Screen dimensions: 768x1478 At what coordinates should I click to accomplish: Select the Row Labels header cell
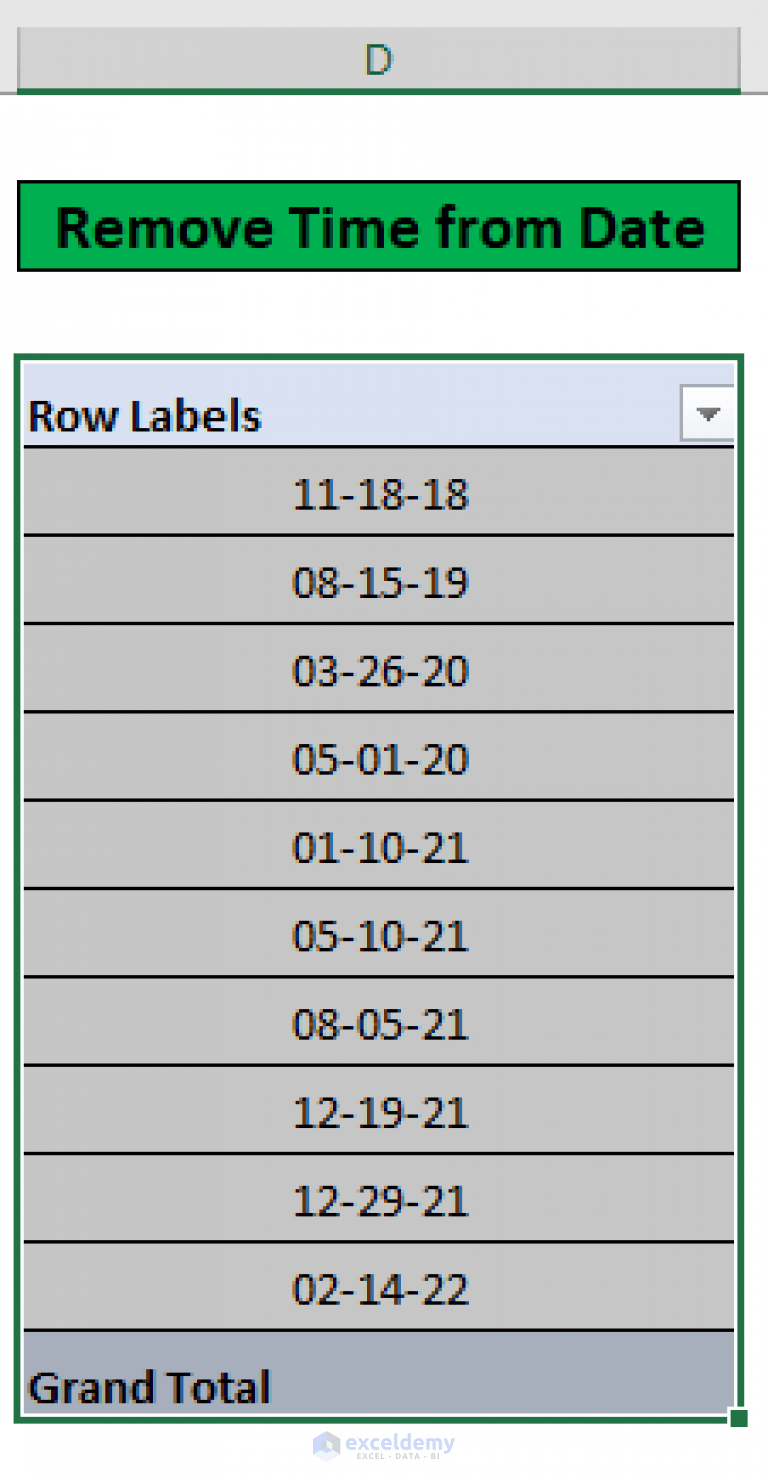pyautogui.click(x=143, y=414)
